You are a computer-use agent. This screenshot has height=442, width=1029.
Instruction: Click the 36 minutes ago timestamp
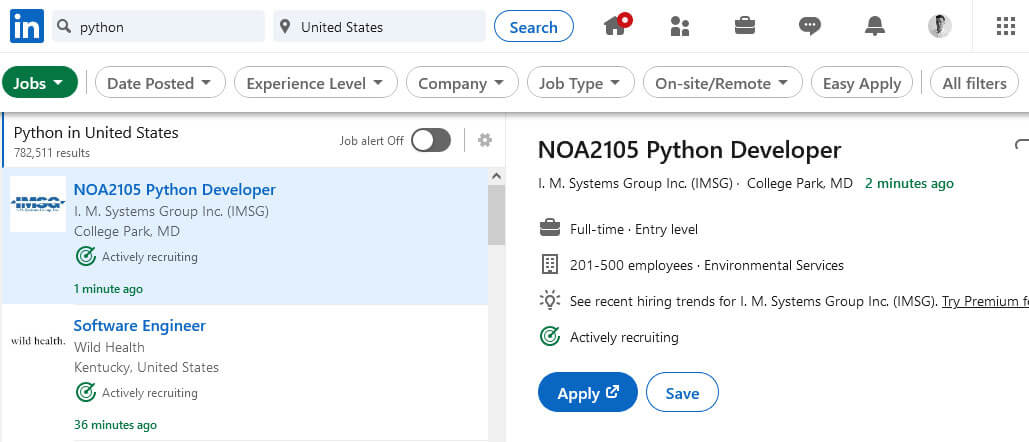tap(115, 425)
